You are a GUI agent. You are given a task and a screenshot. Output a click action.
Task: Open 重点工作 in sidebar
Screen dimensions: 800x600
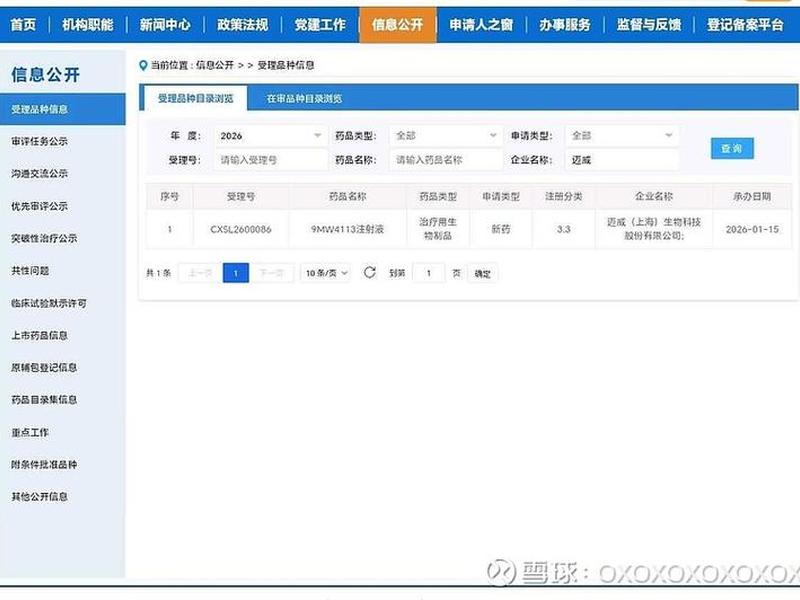30,432
